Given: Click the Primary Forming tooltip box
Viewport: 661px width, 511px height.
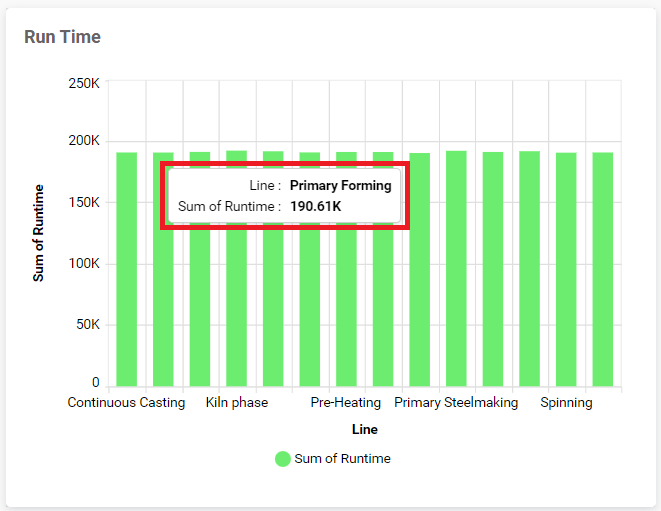Looking at the screenshot, I should [x=285, y=196].
